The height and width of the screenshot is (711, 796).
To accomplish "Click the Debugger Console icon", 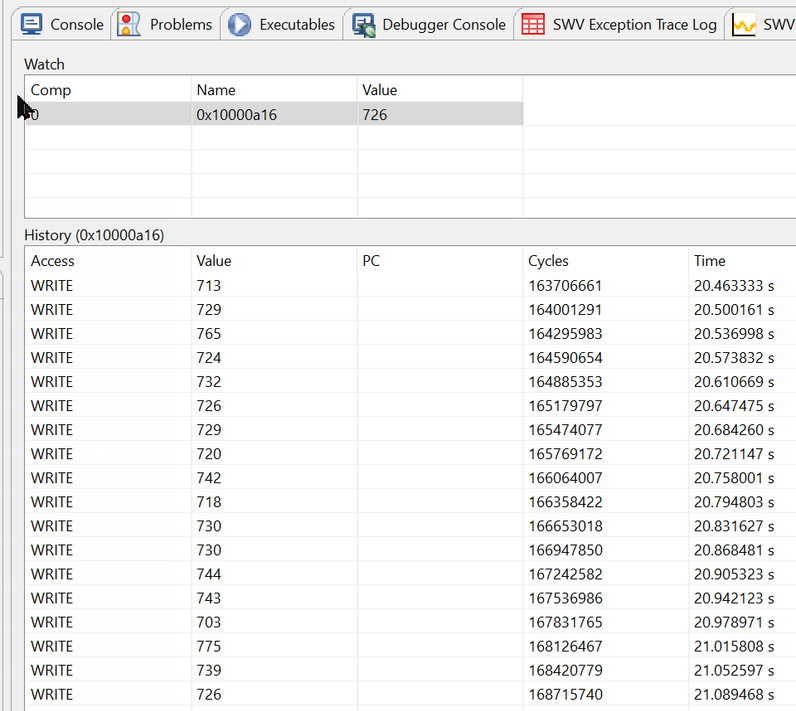I will tap(363, 25).
